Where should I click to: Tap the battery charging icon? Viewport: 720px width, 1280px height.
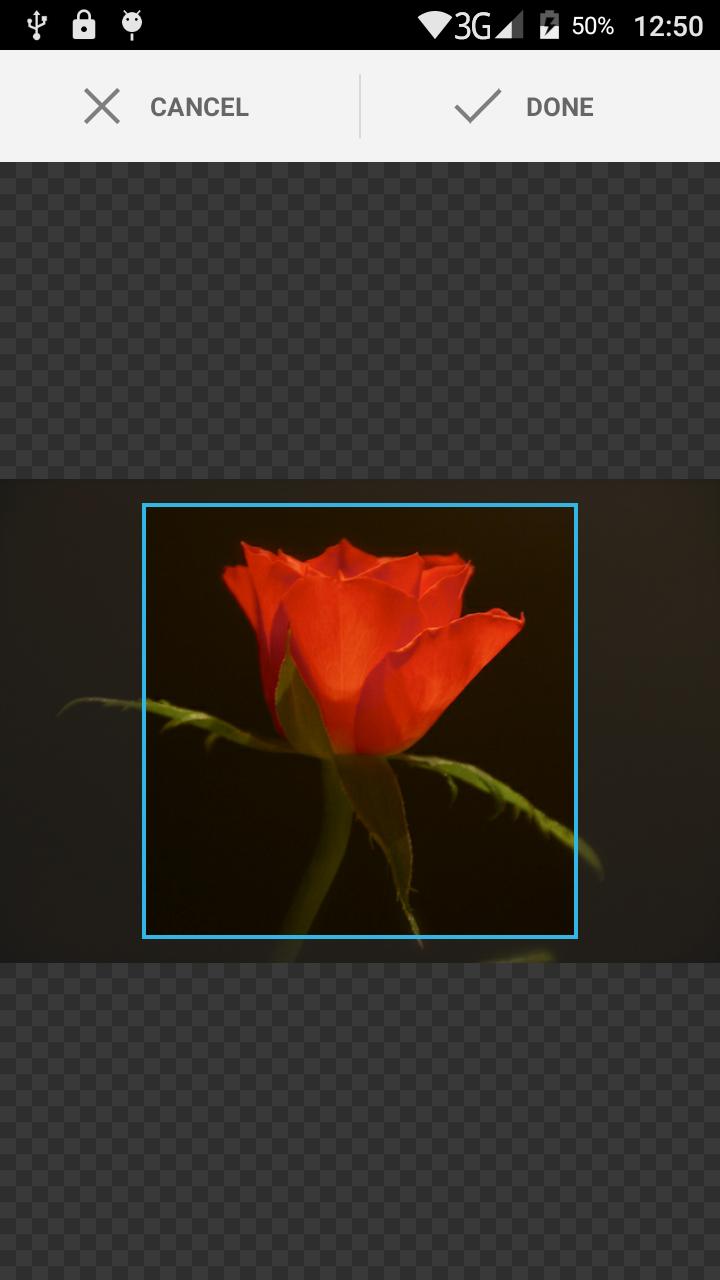tap(549, 25)
